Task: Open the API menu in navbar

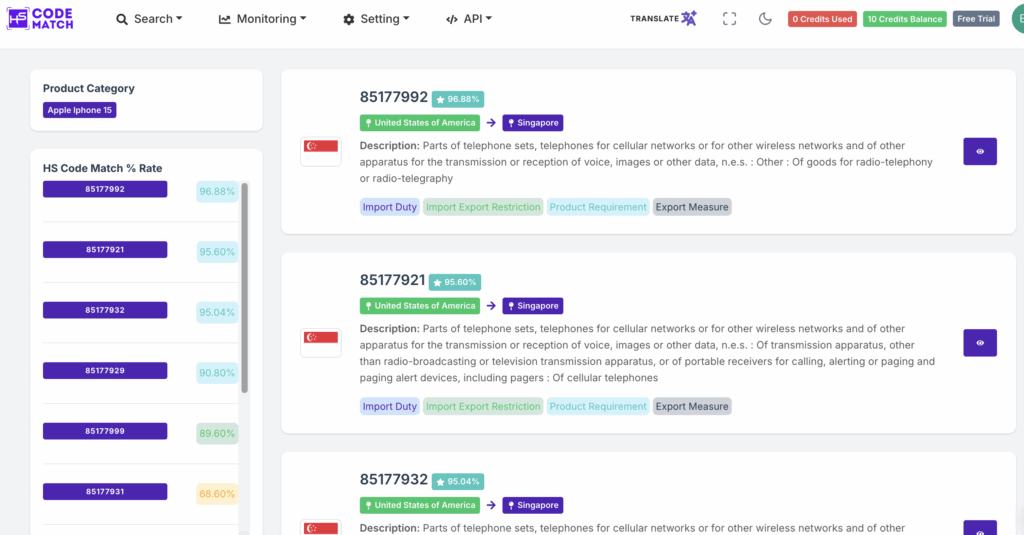Action: pyautogui.click(x=468, y=19)
